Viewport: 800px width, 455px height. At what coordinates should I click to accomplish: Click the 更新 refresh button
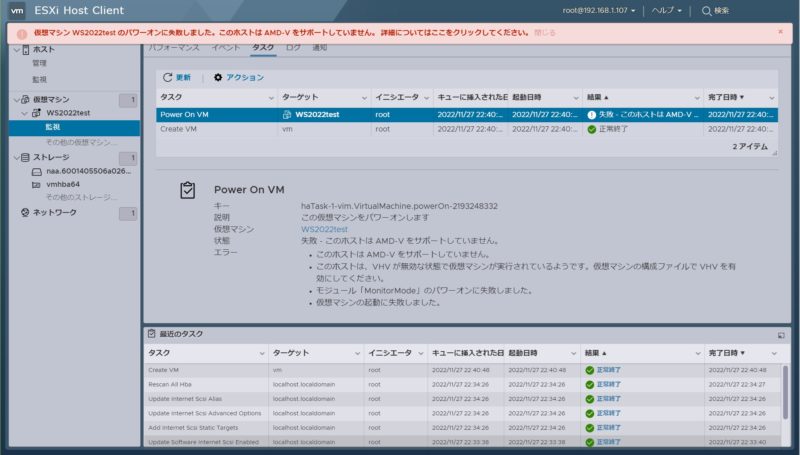tap(177, 78)
